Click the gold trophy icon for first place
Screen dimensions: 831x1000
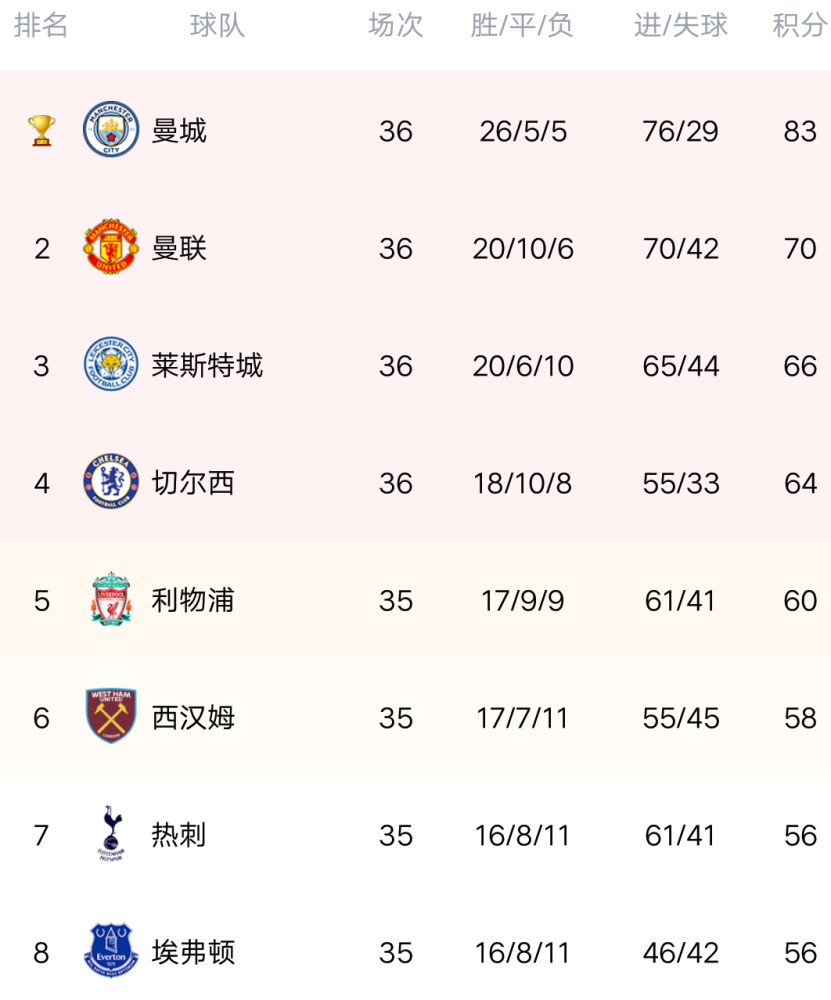(x=41, y=131)
